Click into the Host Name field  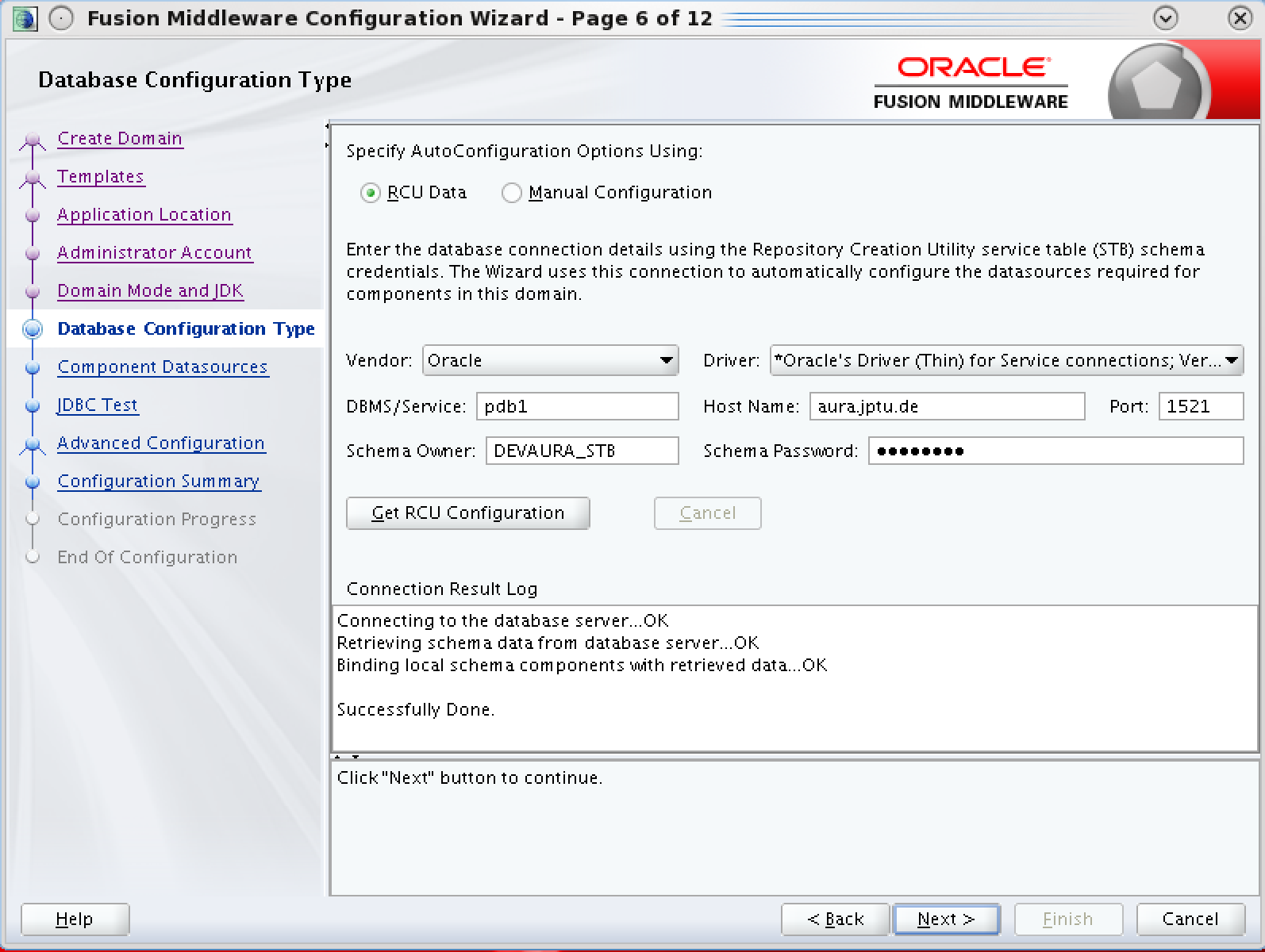pyautogui.click(x=946, y=407)
